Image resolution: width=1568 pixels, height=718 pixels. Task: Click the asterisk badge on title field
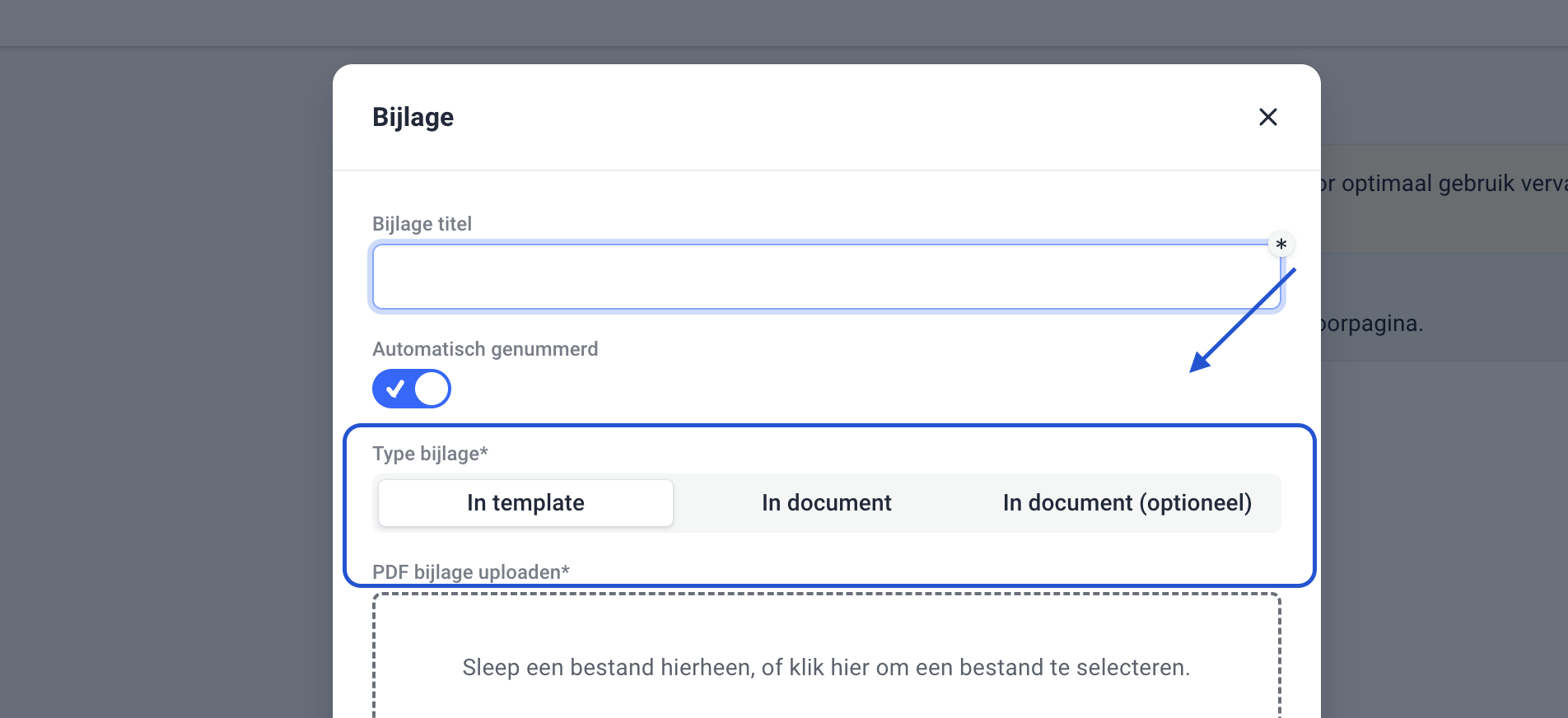click(1281, 245)
